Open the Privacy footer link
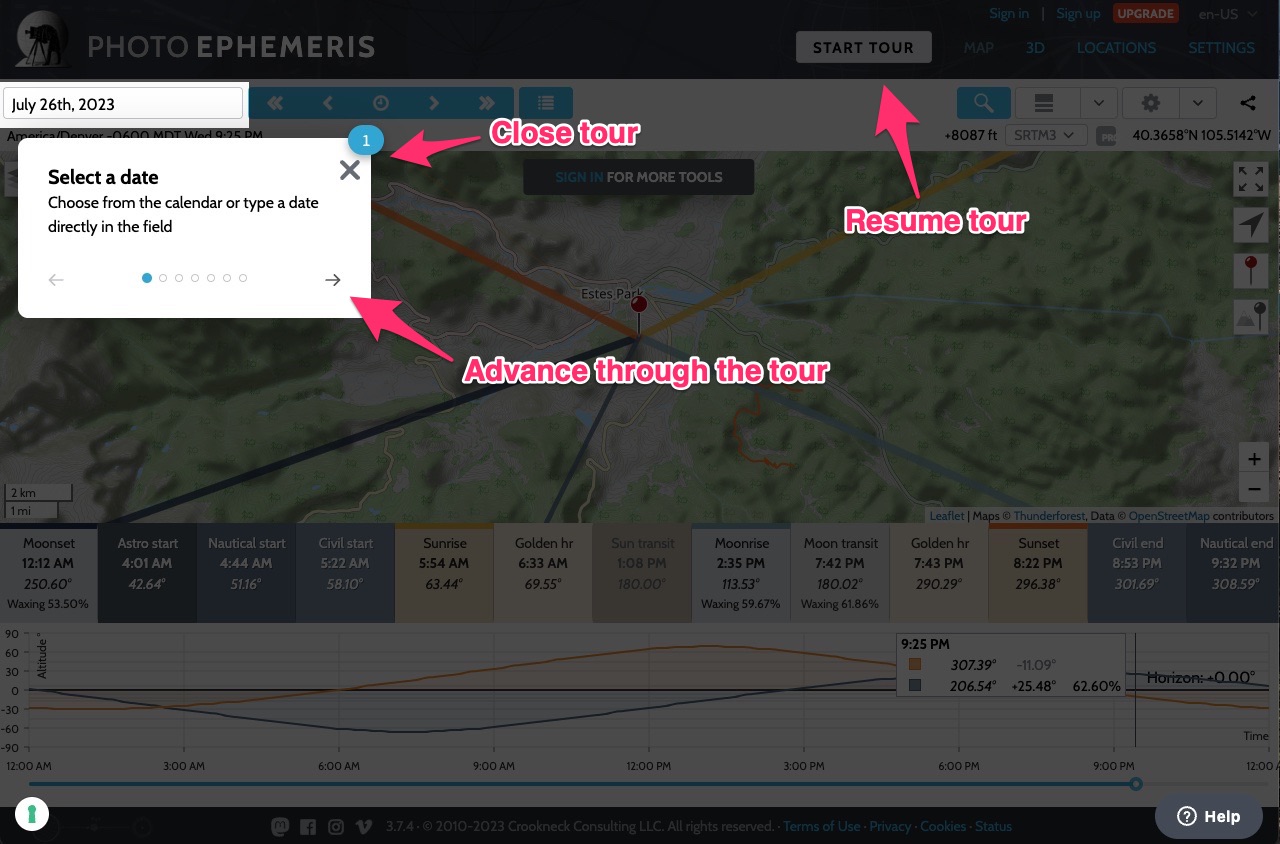1280x844 pixels. 890,827
